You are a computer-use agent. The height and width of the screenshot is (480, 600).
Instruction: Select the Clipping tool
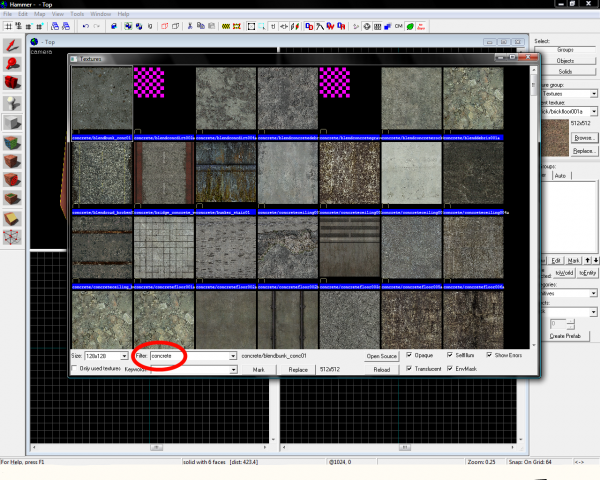[12, 219]
